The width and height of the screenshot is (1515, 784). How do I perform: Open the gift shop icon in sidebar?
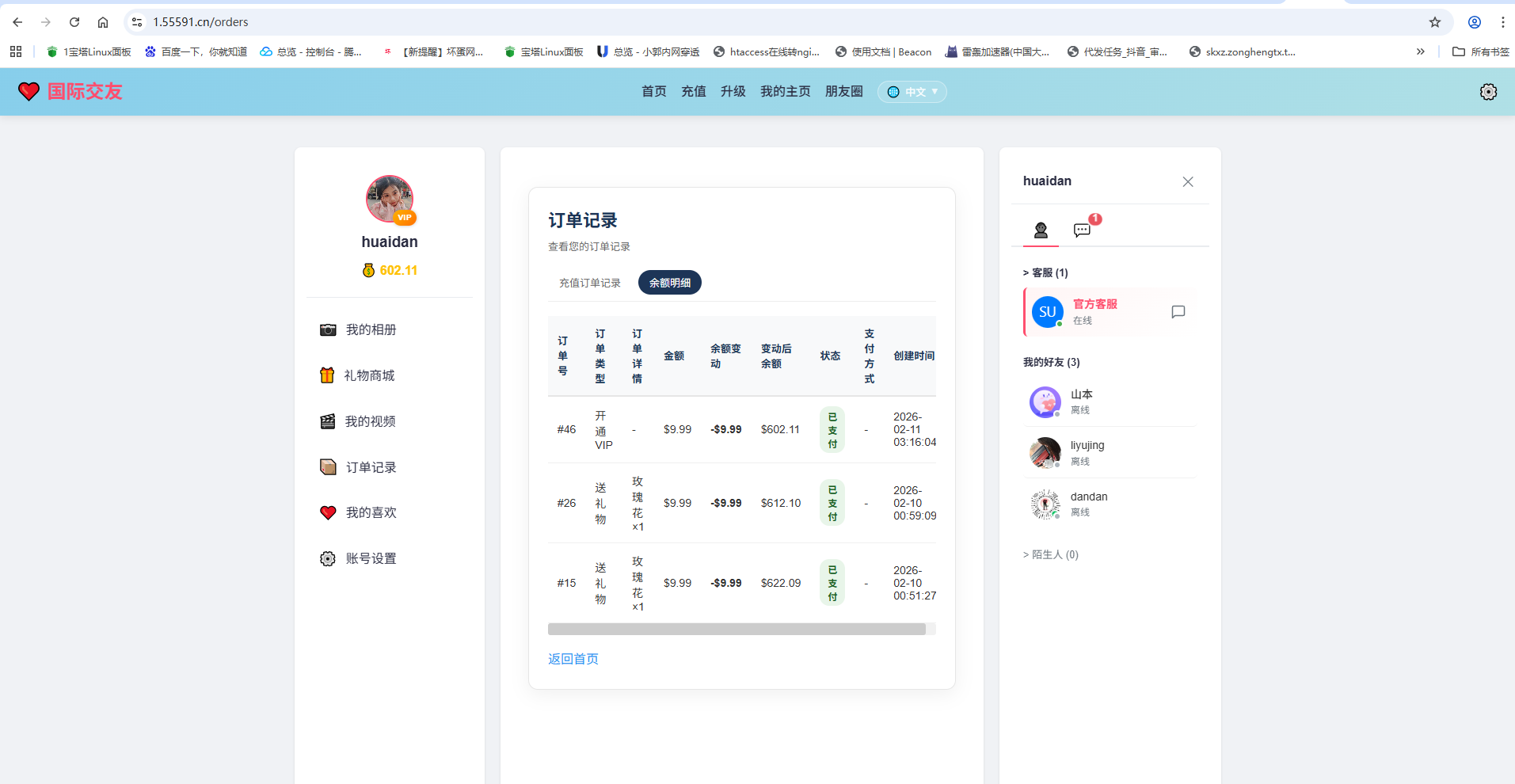click(327, 375)
